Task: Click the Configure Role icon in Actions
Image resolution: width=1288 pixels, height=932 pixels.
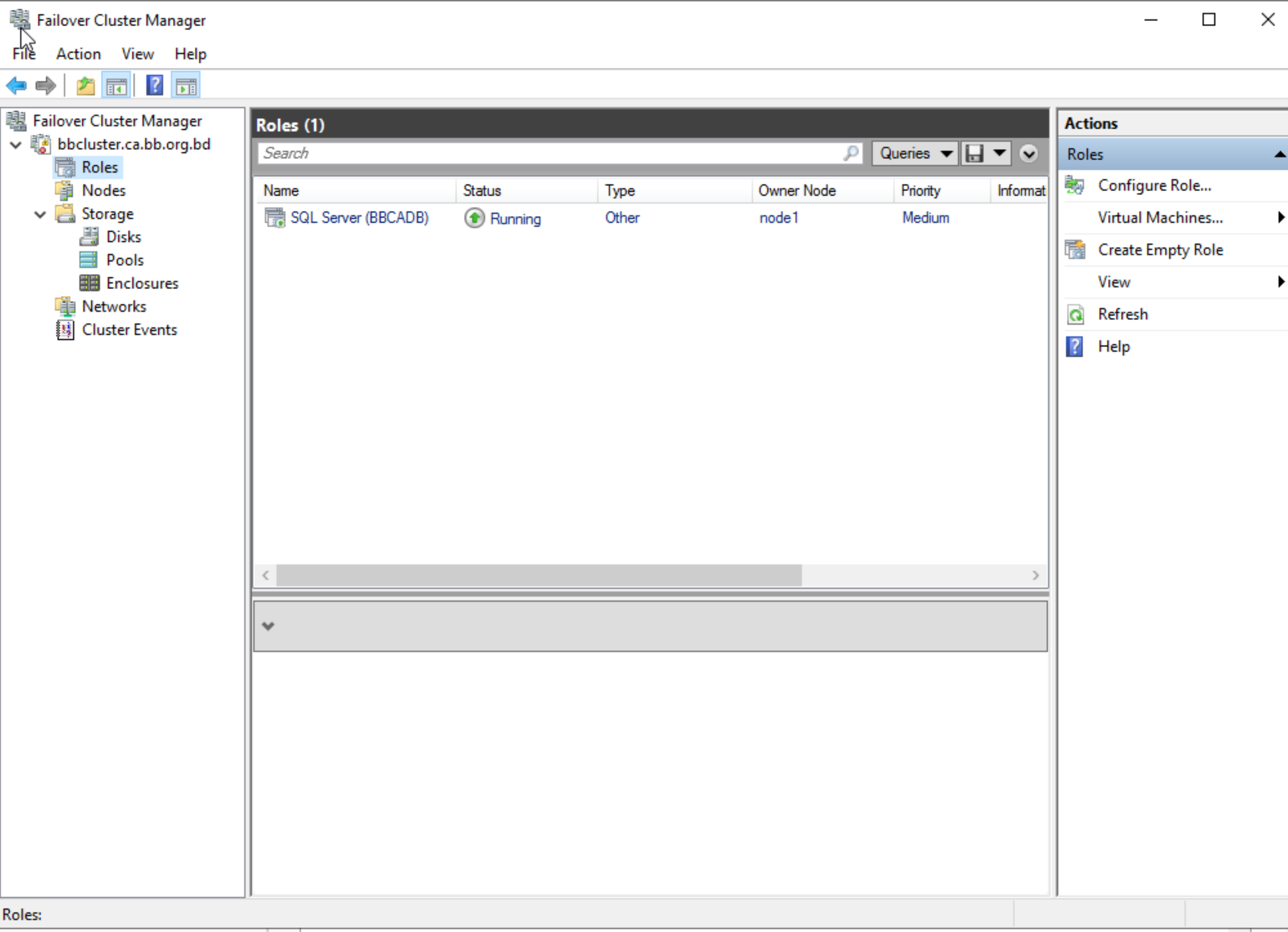Action: tap(1074, 185)
